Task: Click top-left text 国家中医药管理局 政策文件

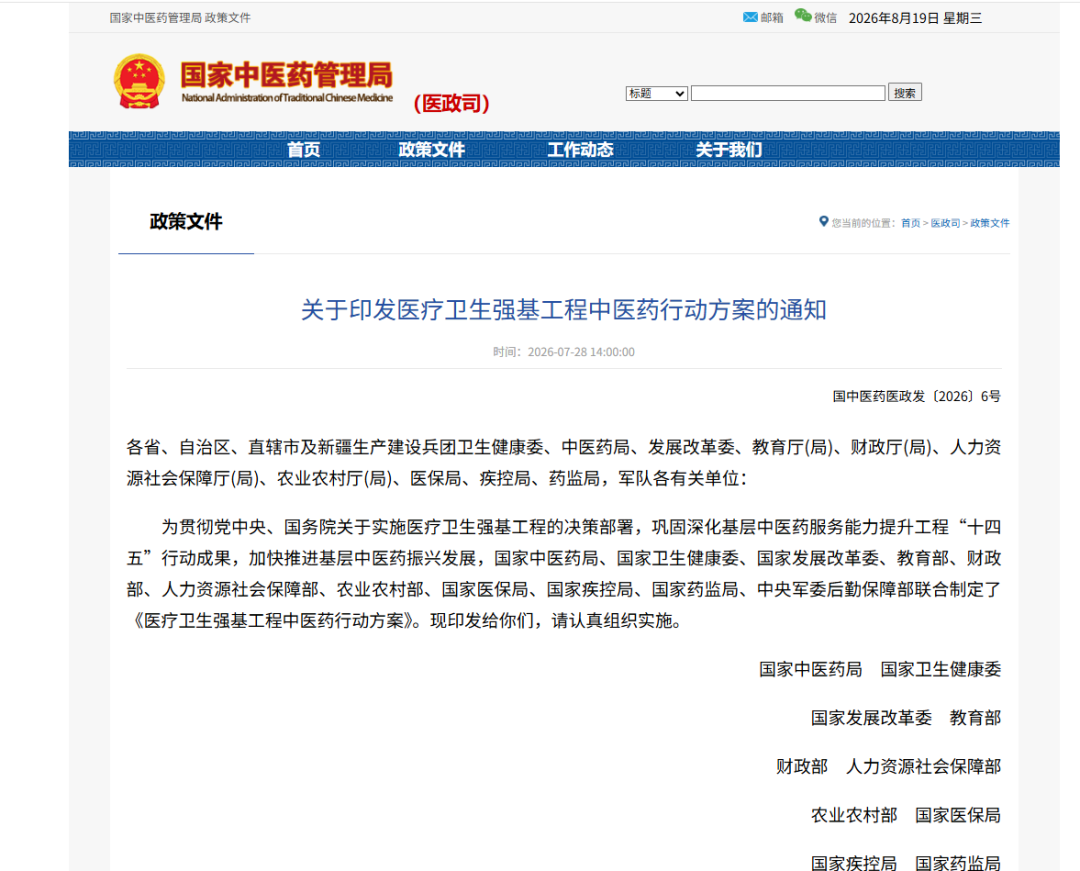Action: coord(180,18)
